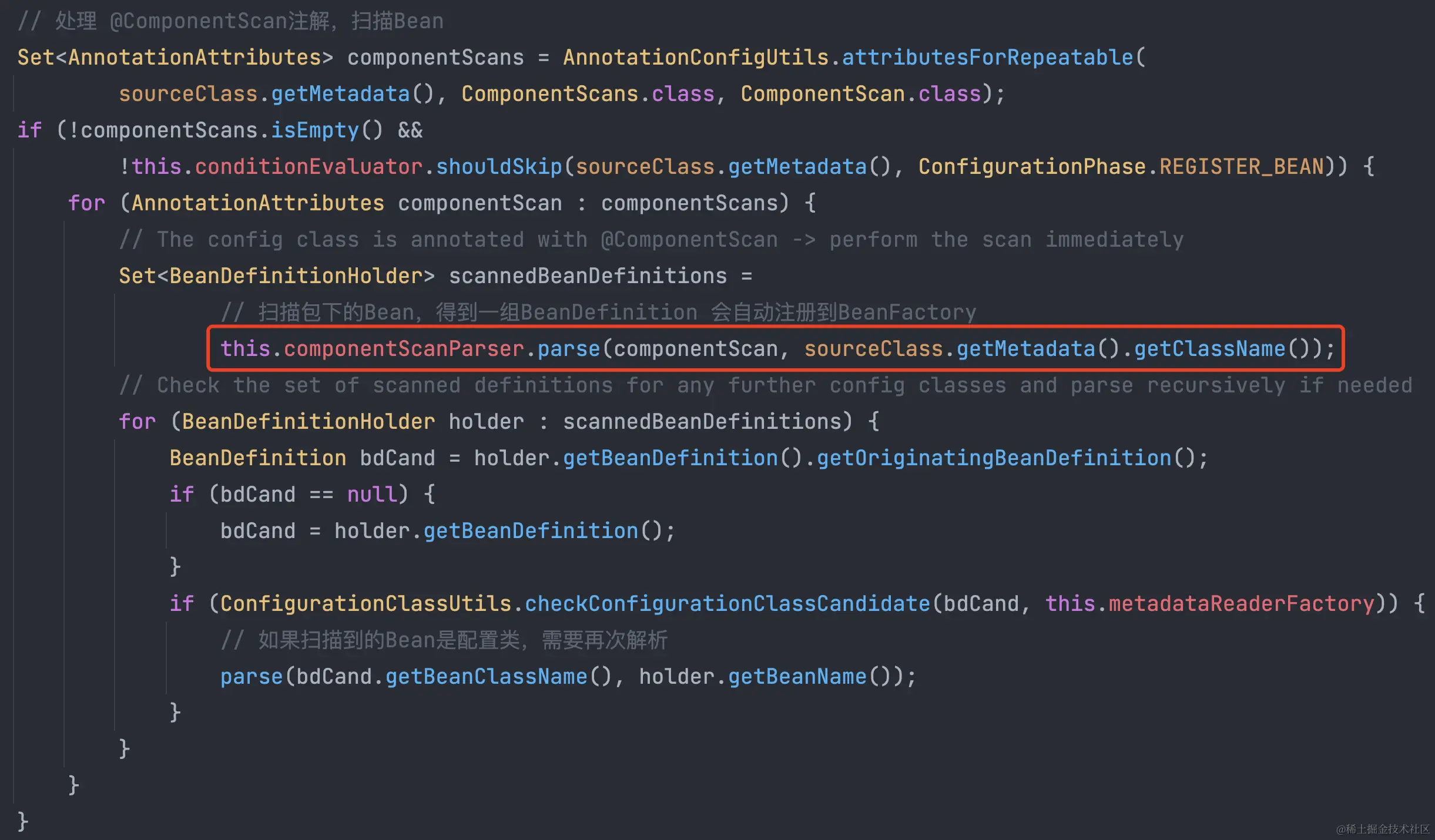This screenshot has height=840, width=1435.
Task: Click the bdCand variable declaration
Action: (397, 458)
